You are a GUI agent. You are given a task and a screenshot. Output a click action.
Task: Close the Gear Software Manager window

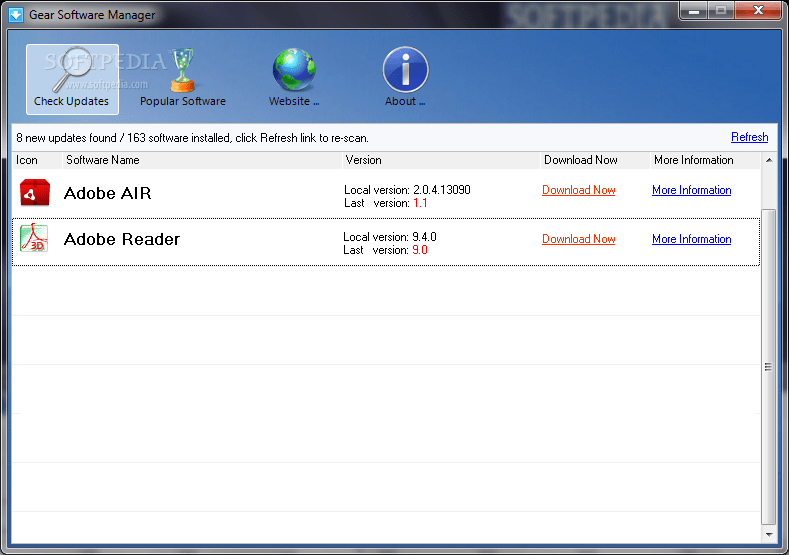tap(758, 11)
